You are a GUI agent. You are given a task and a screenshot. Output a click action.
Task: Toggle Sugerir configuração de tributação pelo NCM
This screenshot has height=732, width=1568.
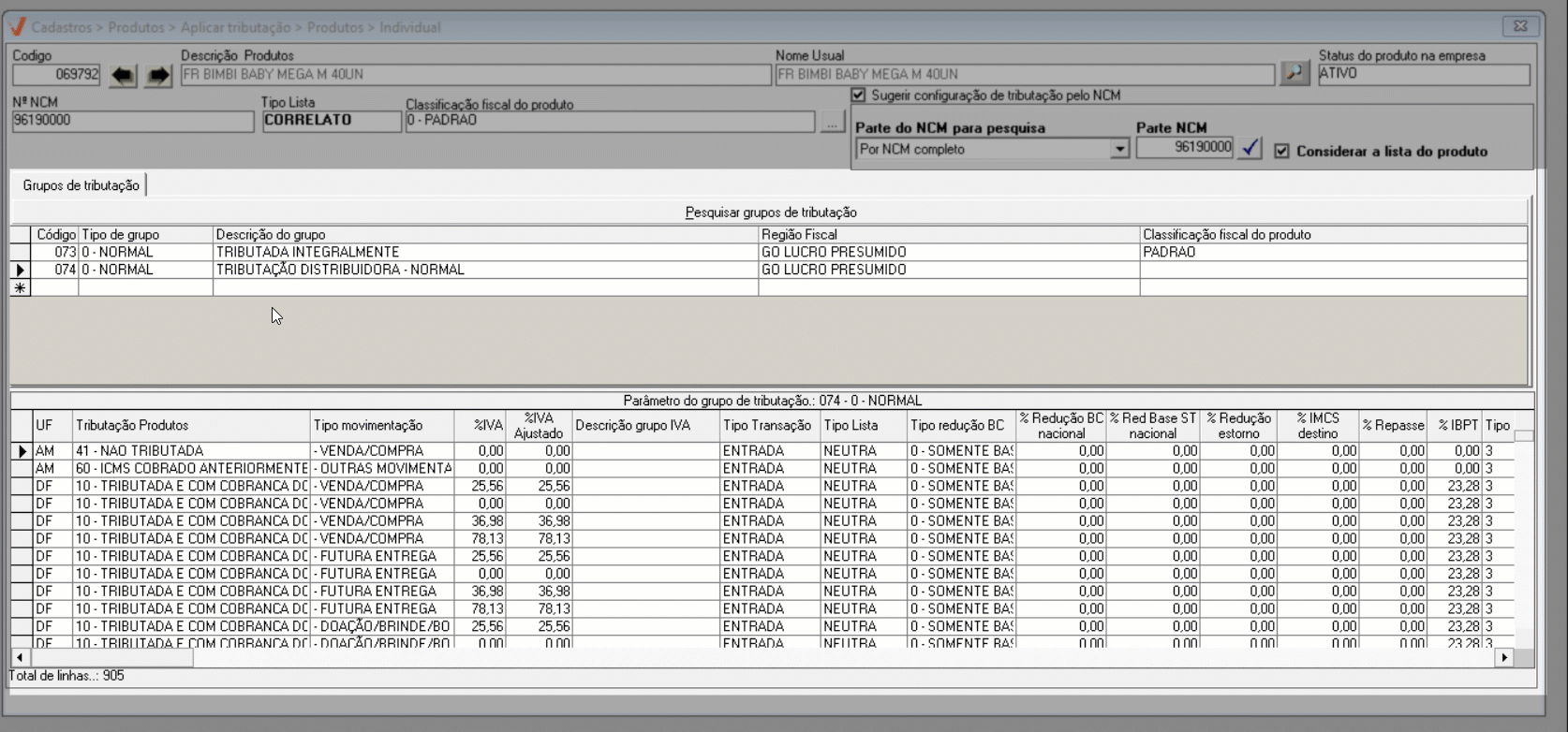[x=858, y=95]
